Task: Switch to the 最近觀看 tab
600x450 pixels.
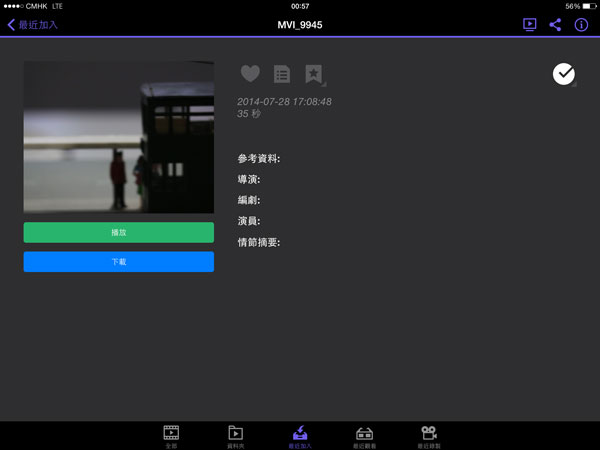Action: 365,435
